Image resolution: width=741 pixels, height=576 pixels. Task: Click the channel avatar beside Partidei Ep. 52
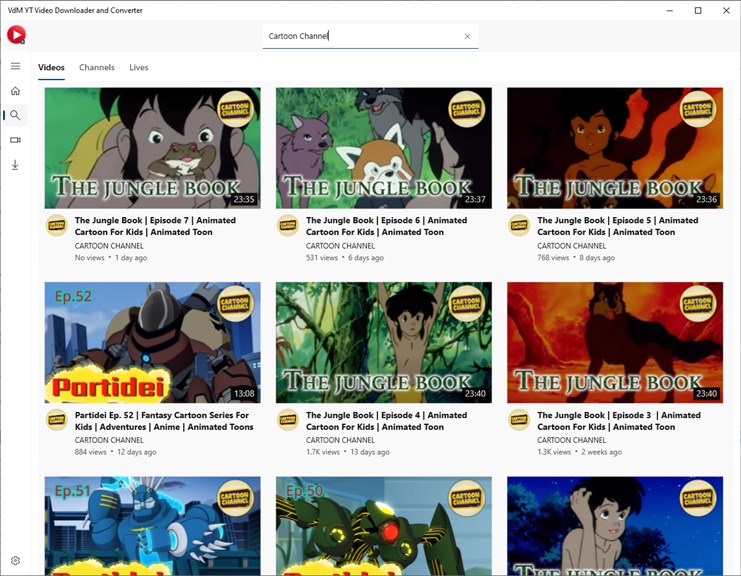(x=57, y=420)
